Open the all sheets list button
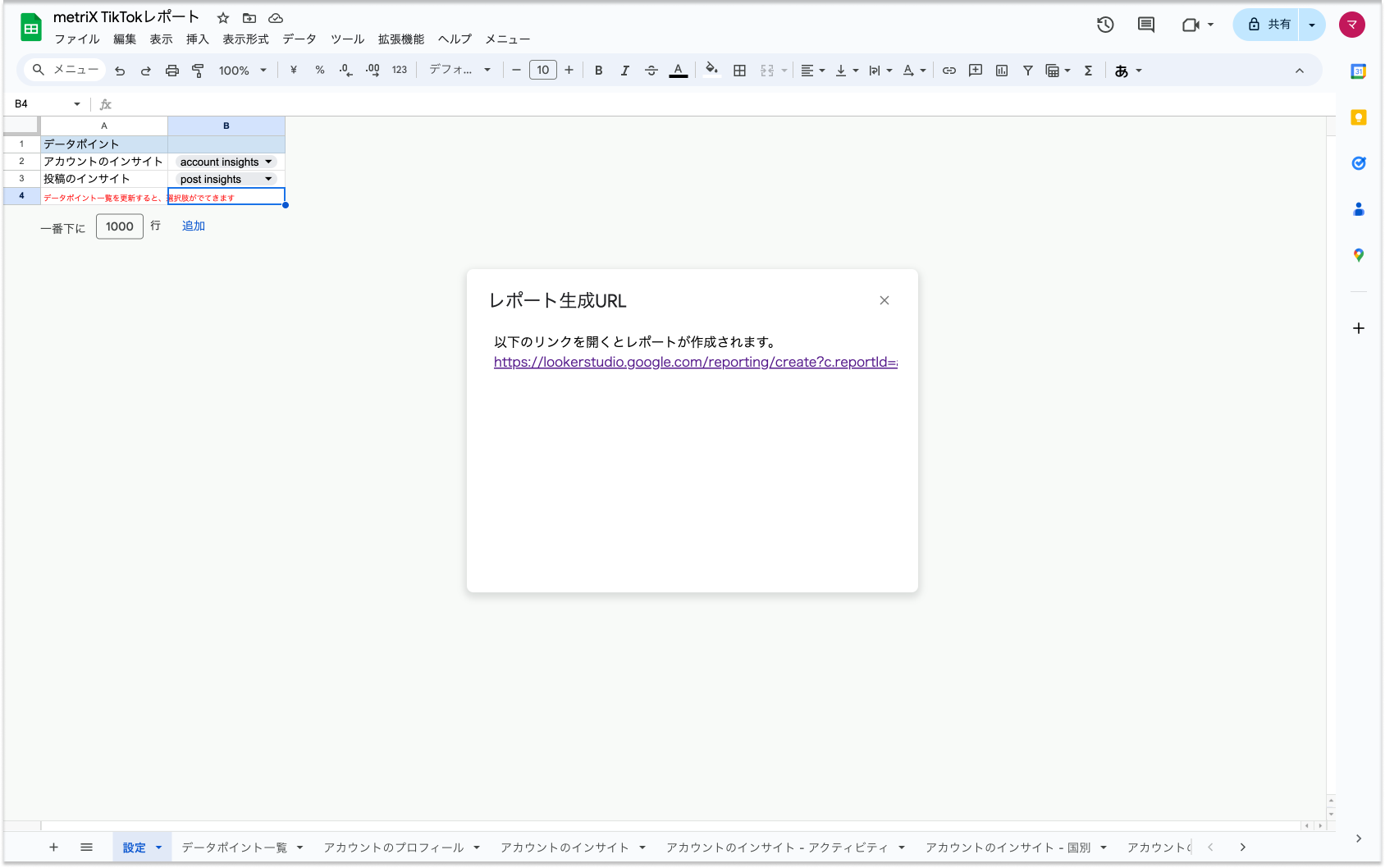Viewport: 1385px width, 868px height. coord(86,847)
